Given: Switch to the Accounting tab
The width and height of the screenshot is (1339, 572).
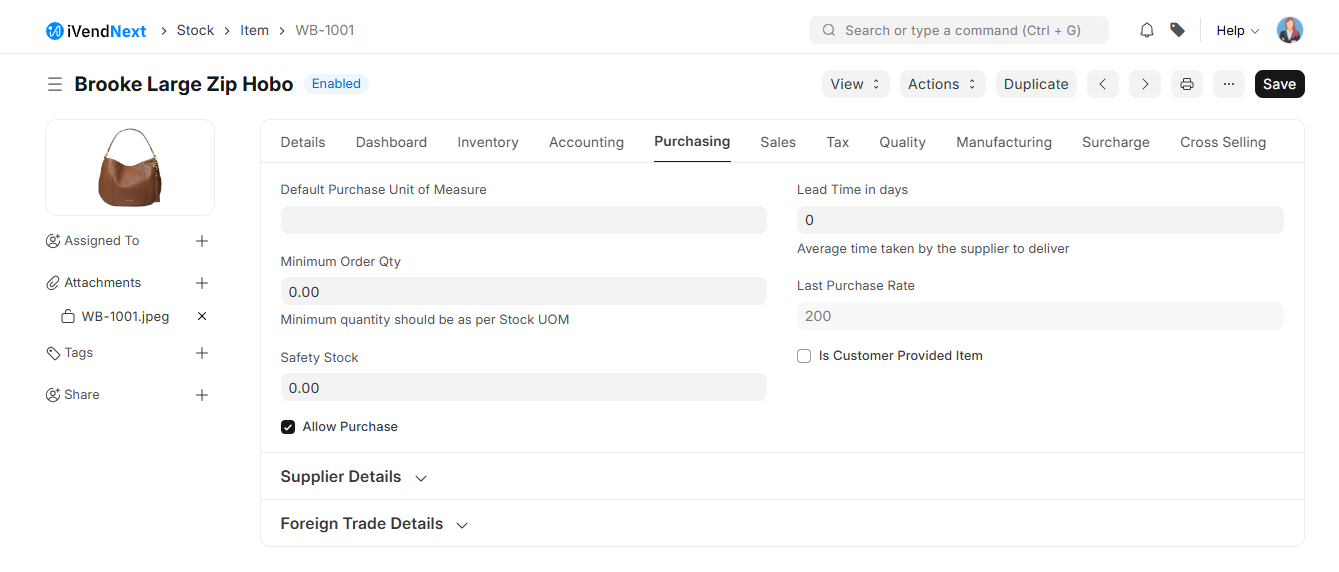Looking at the screenshot, I should click(586, 142).
